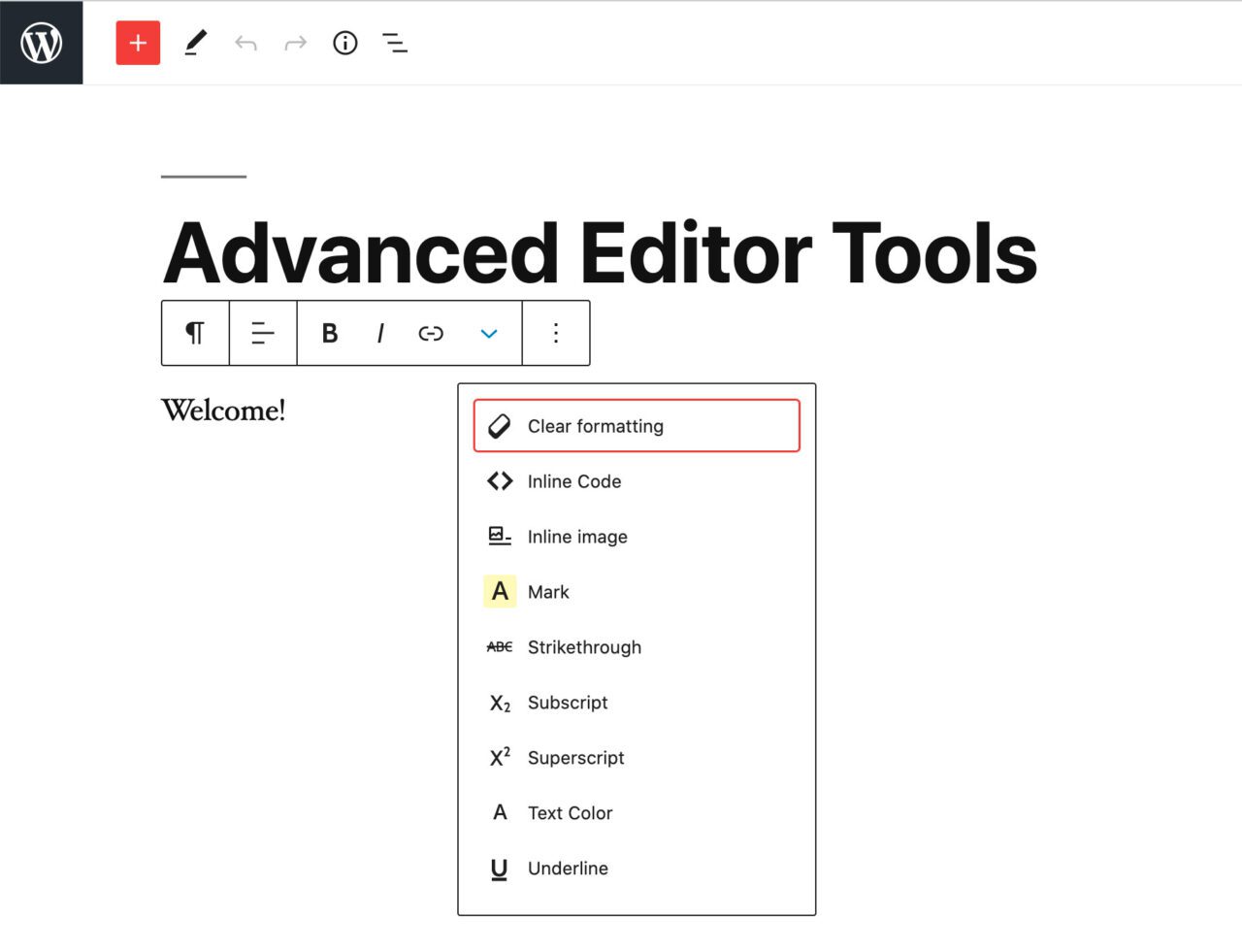Click the WordPress logo
1242x952 pixels.
click(41, 42)
